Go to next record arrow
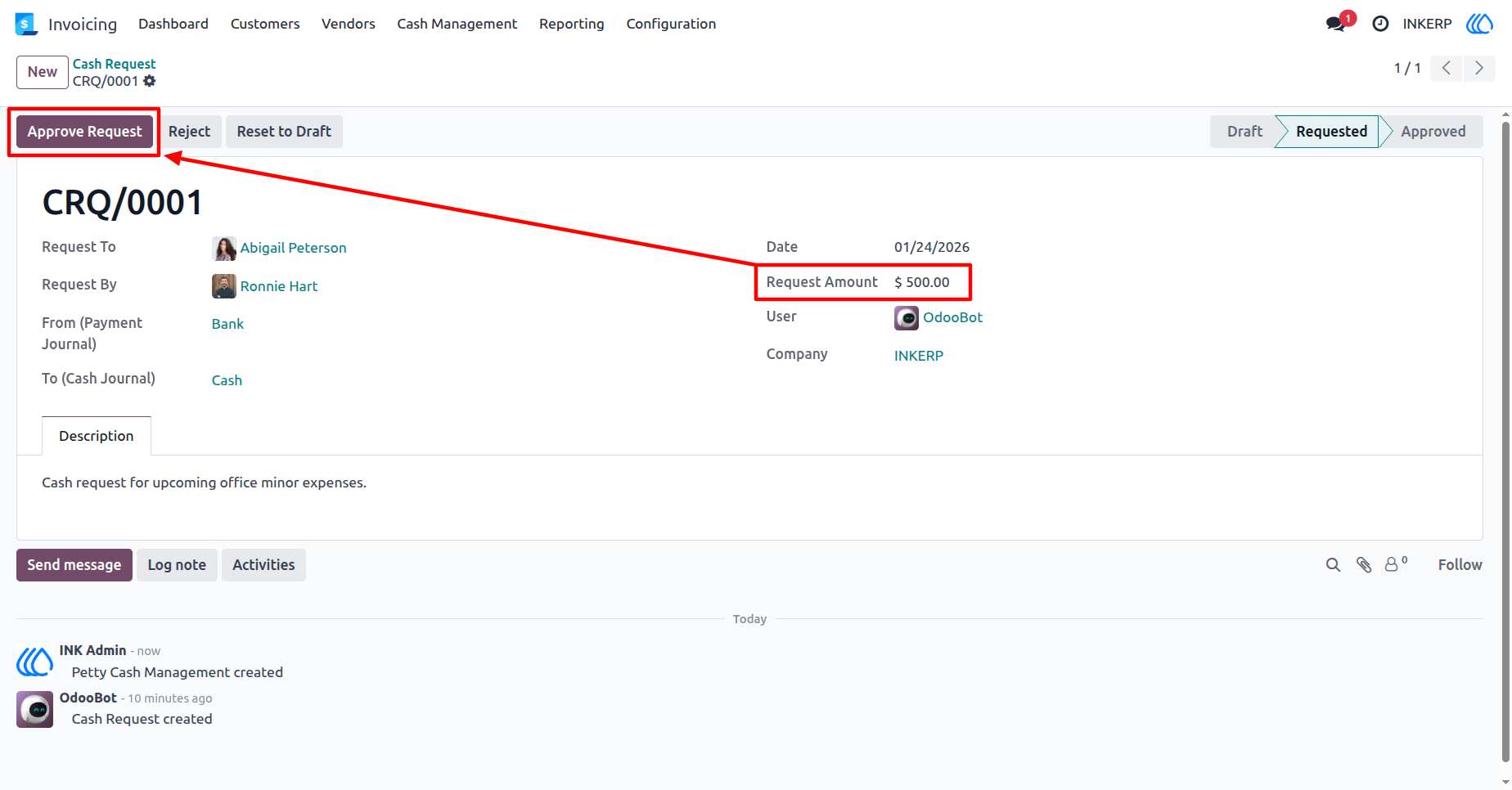The image size is (1512, 790). pos(1479,68)
